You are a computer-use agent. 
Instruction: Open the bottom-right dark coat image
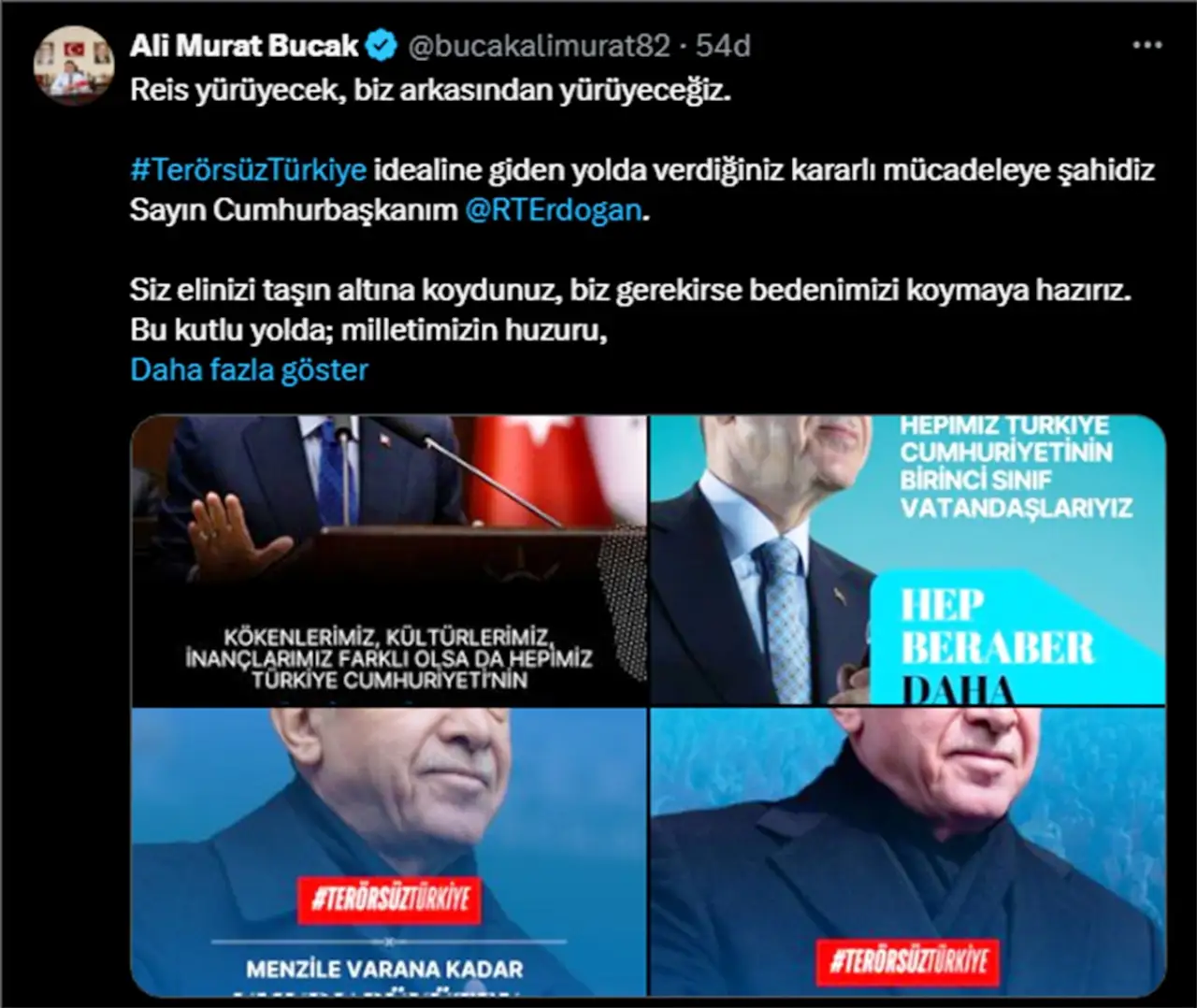pos(907,852)
